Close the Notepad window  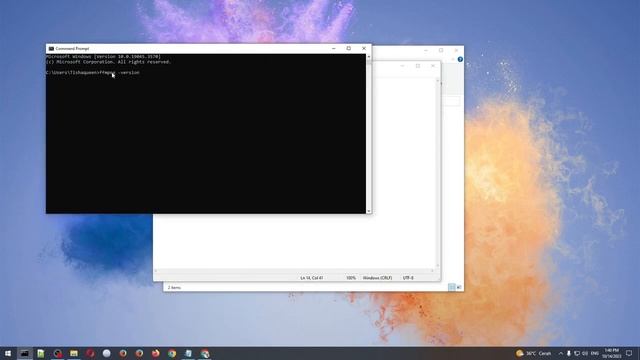433,66
